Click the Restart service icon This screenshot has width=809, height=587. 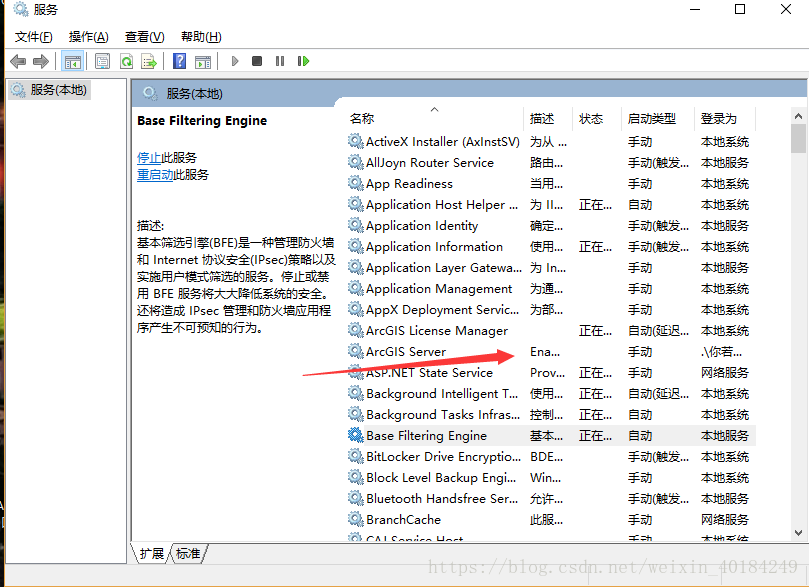click(x=303, y=61)
